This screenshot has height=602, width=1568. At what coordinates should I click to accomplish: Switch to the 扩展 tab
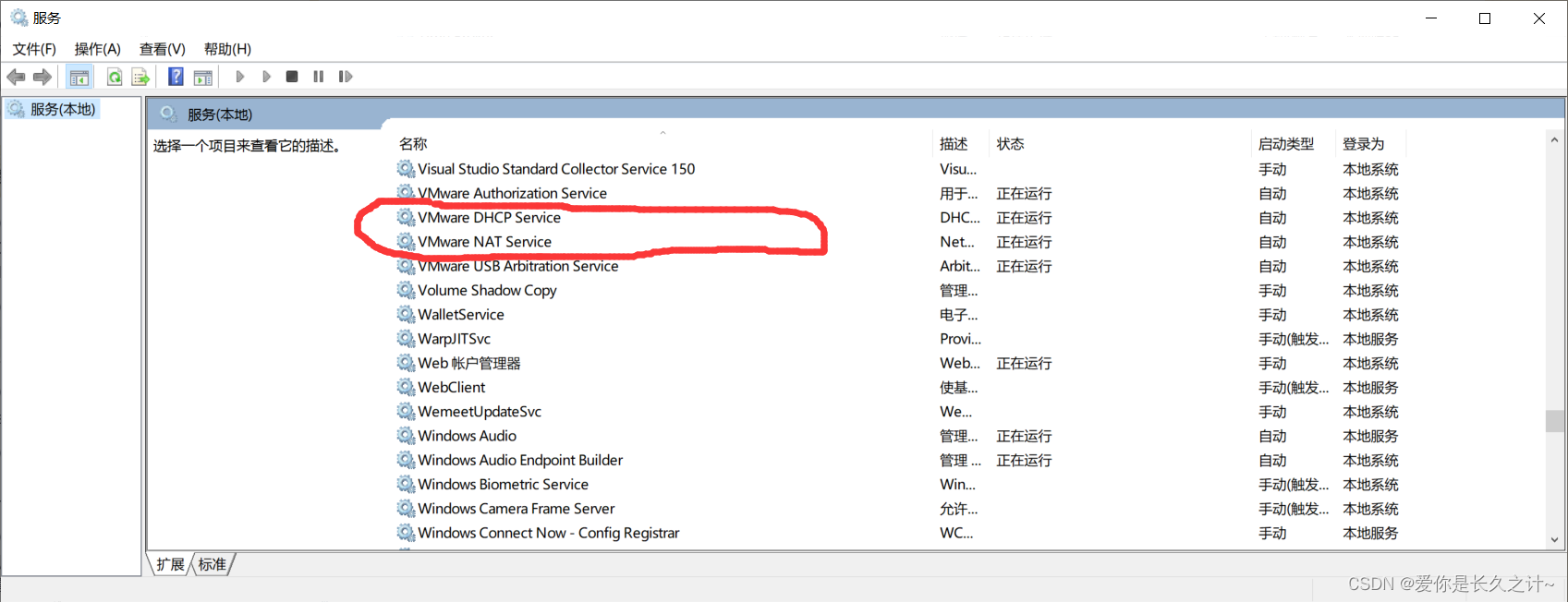(171, 564)
